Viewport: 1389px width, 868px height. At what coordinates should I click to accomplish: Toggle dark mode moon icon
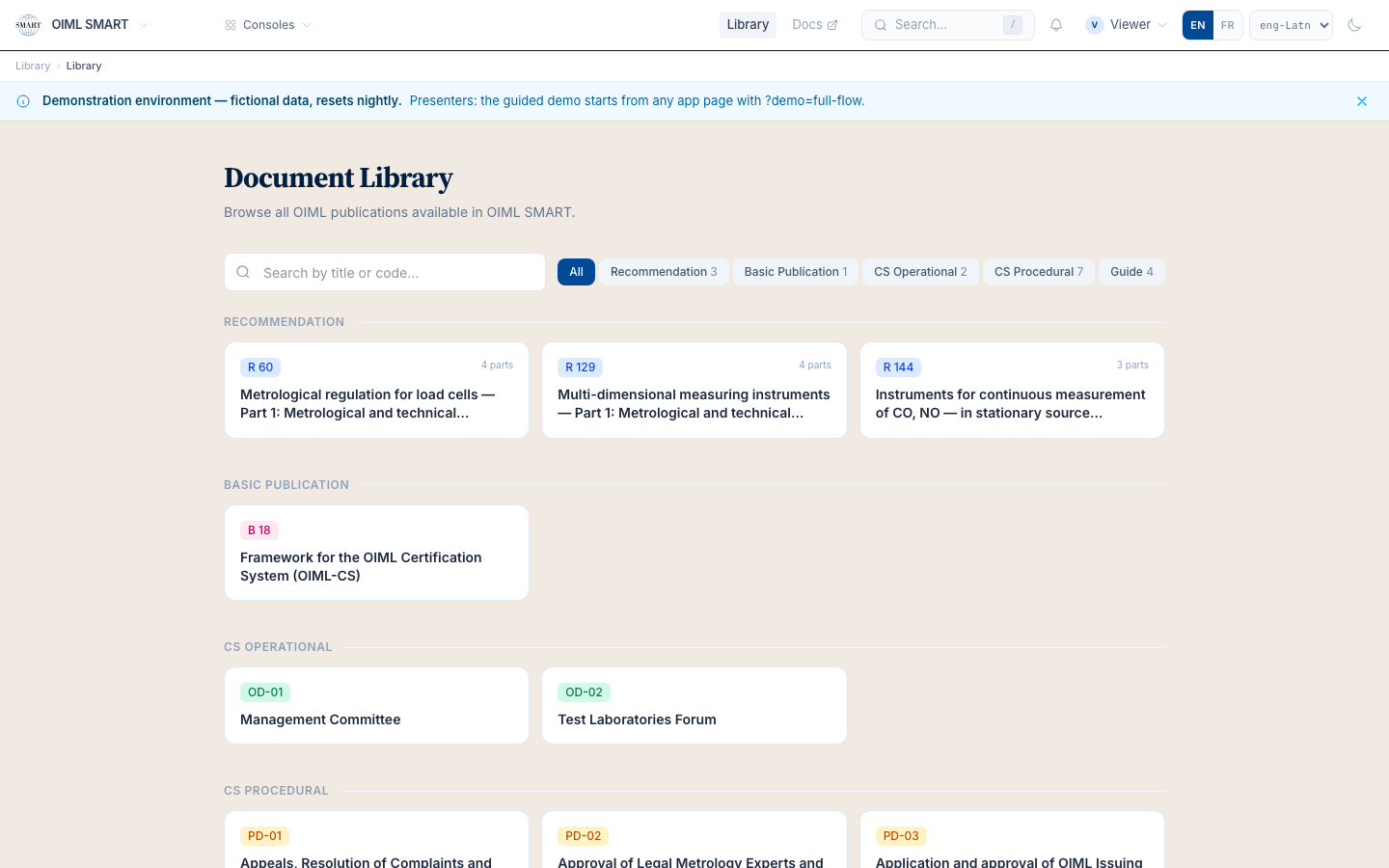pos(1354,25)
